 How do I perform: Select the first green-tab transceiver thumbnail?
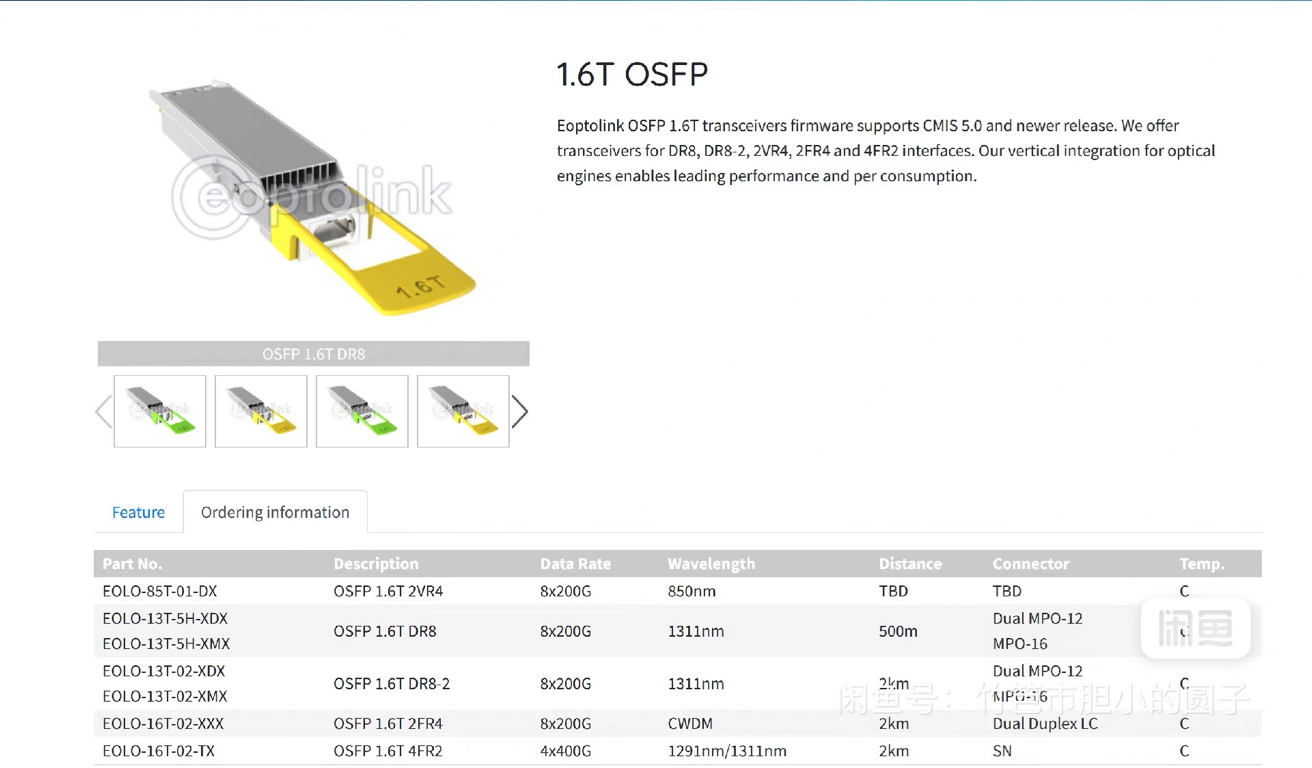tap(160, 411)
